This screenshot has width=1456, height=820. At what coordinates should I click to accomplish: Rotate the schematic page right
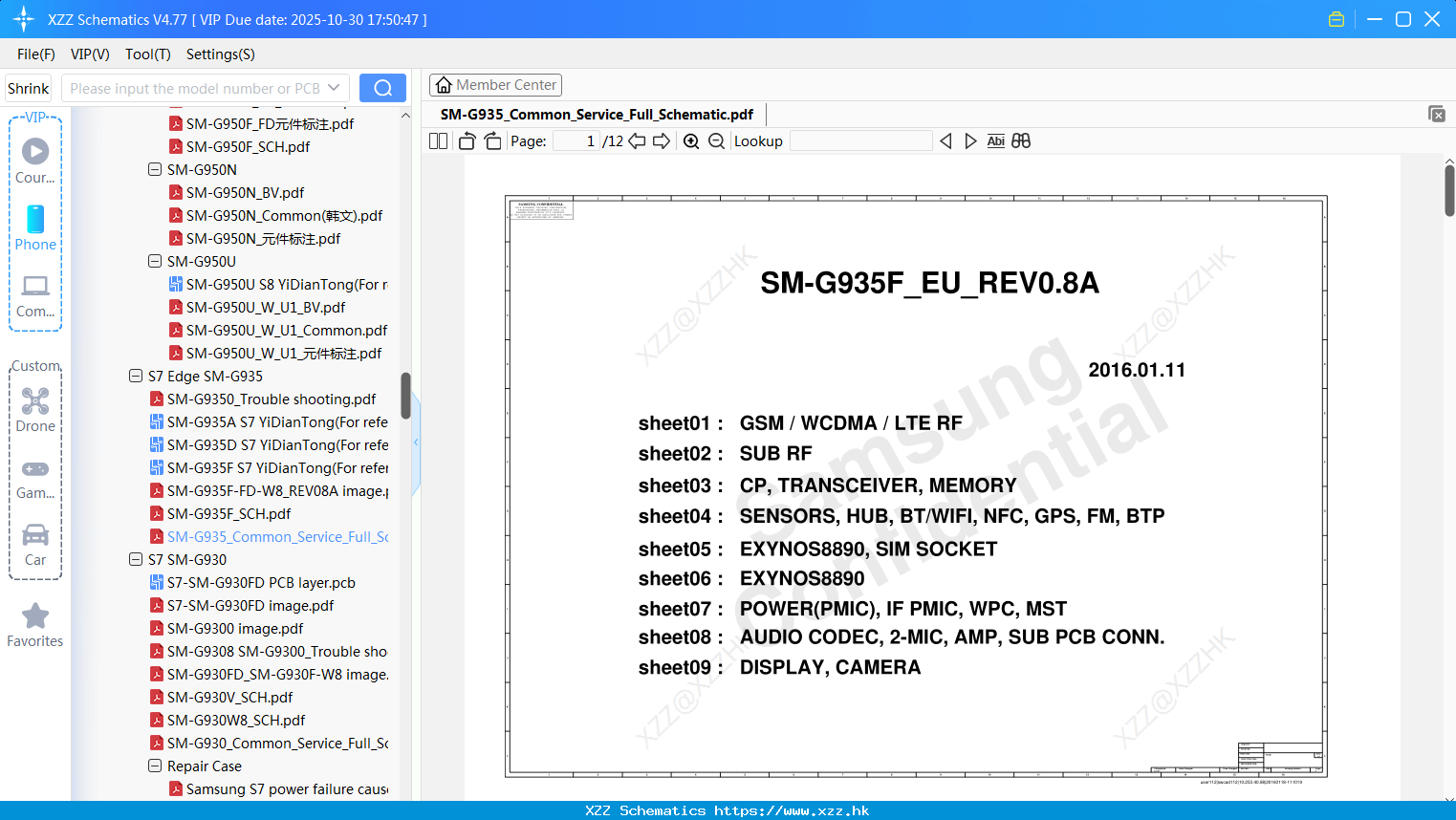(491, 140)
